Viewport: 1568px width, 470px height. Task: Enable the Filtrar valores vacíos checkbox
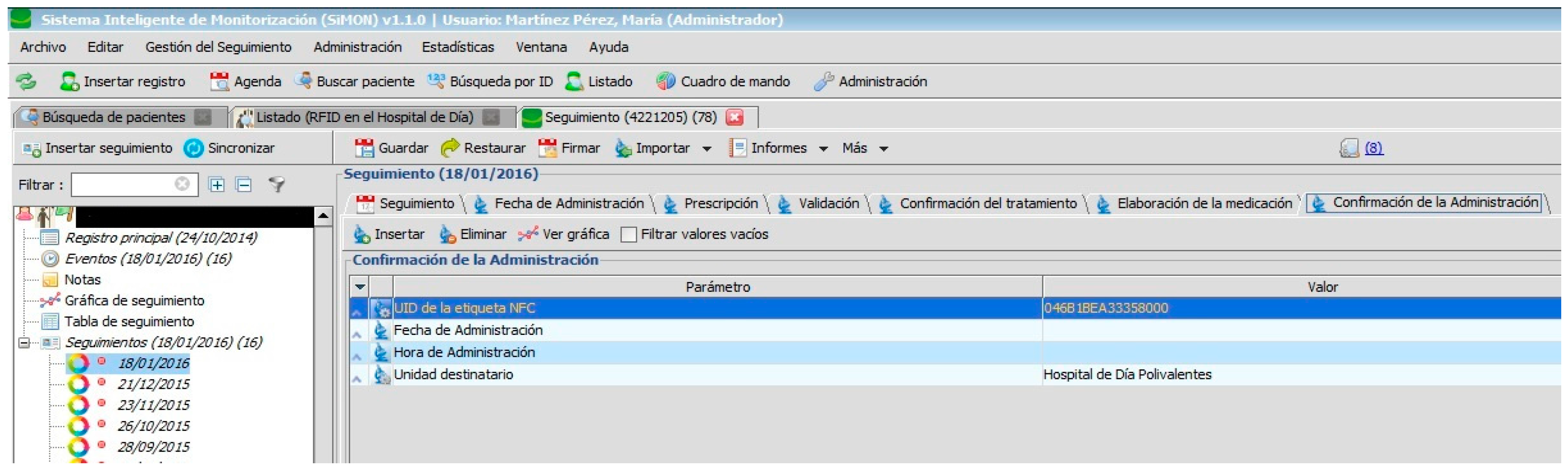pos(629,235)
